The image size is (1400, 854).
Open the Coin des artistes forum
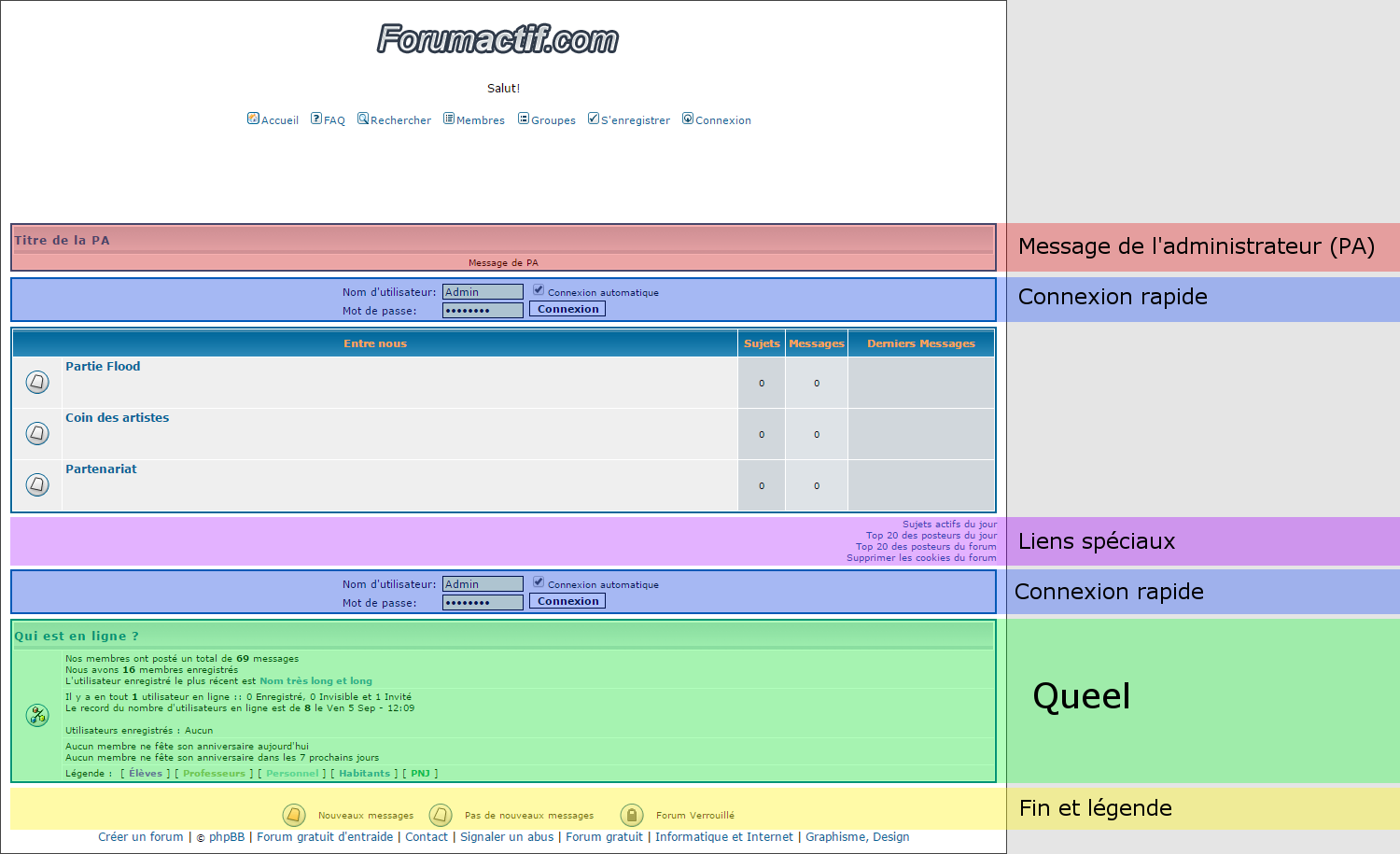118,418
